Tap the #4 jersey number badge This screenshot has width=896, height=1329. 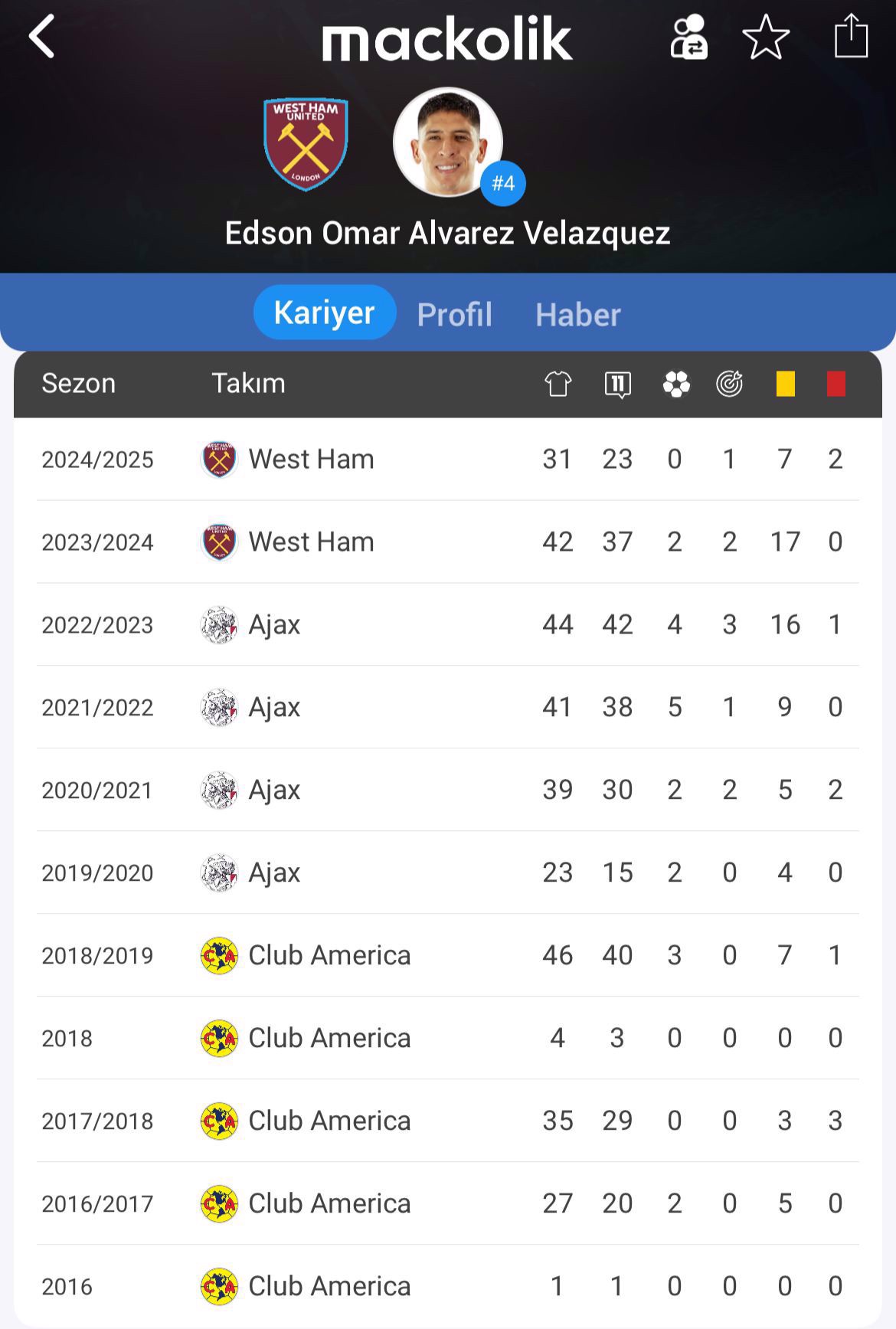point(503,183)
